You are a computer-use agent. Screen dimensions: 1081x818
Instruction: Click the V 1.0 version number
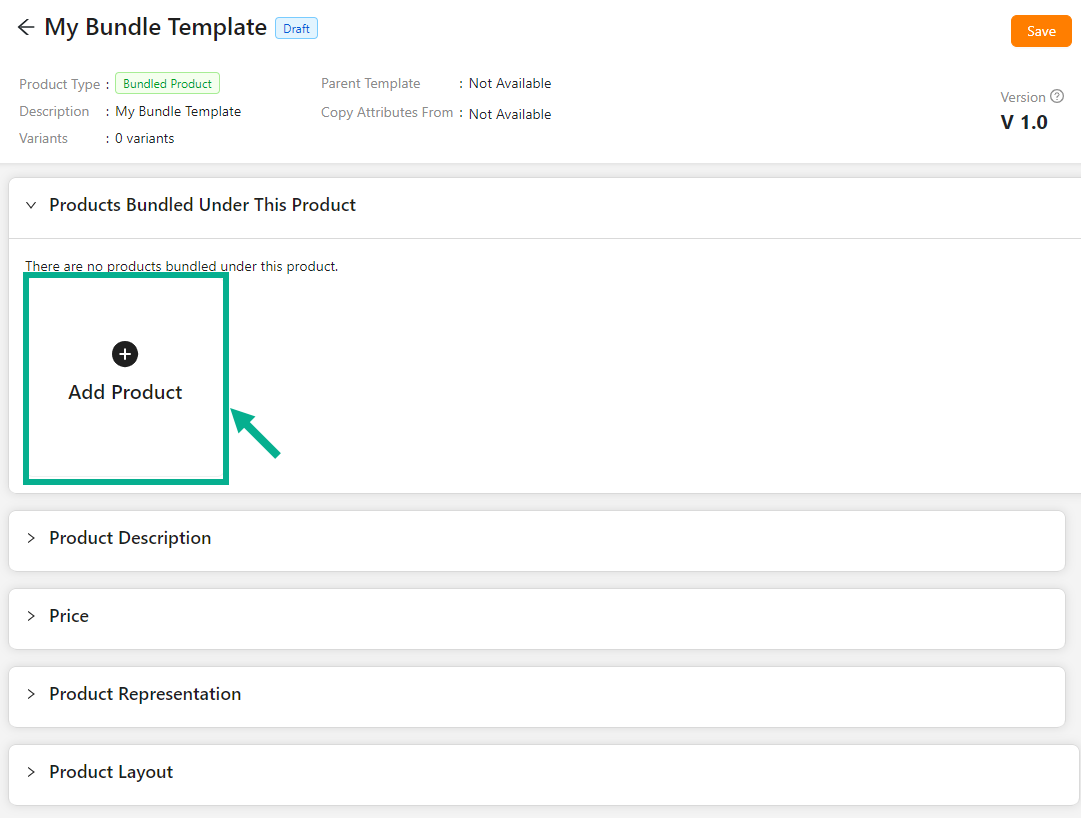1024,123
